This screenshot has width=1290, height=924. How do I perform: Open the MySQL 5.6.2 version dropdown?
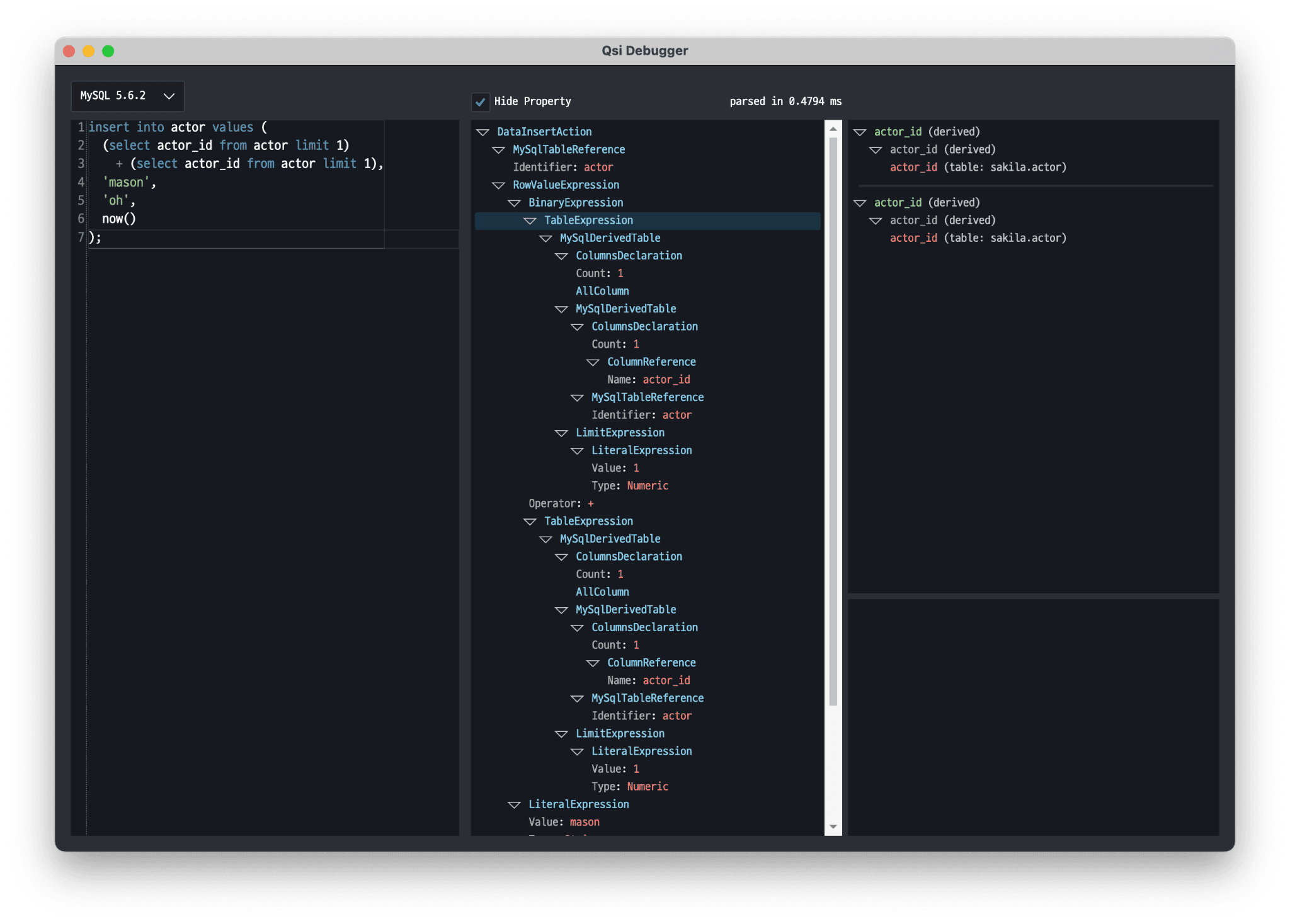127,96
